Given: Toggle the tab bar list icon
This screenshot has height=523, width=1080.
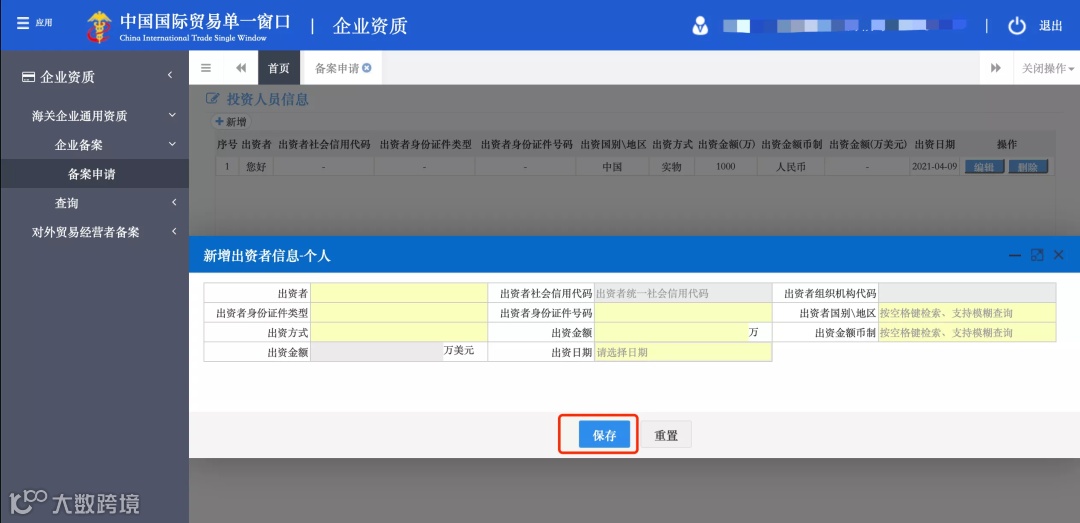Looking at the screenshot, I should click(x=206, y=68).
